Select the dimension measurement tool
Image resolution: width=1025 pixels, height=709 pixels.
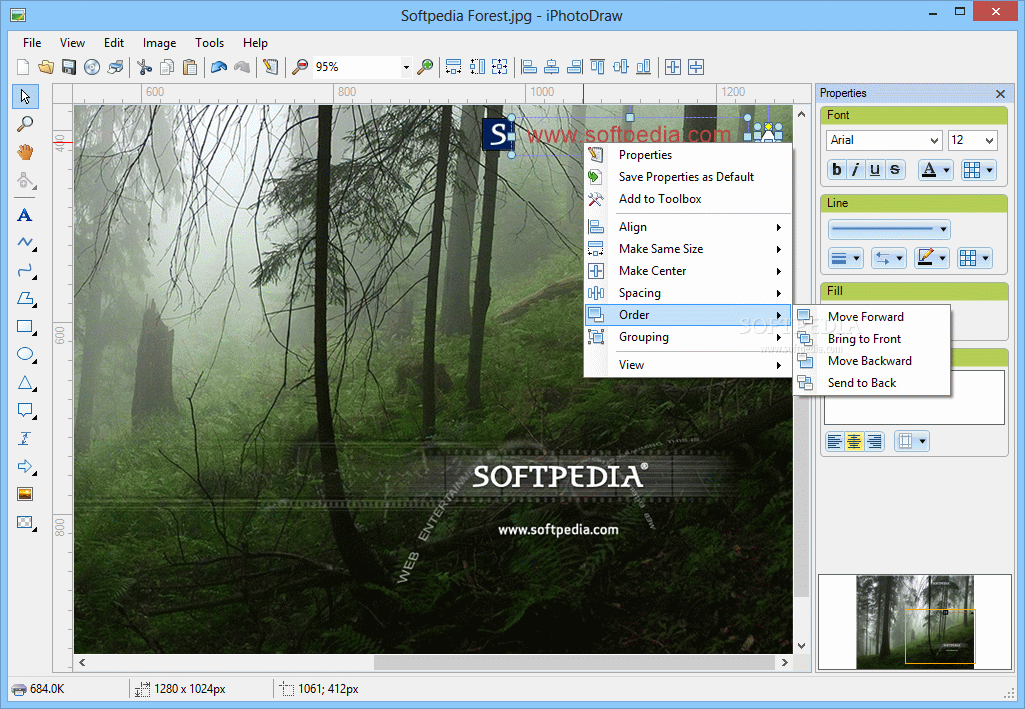(25, 438)
